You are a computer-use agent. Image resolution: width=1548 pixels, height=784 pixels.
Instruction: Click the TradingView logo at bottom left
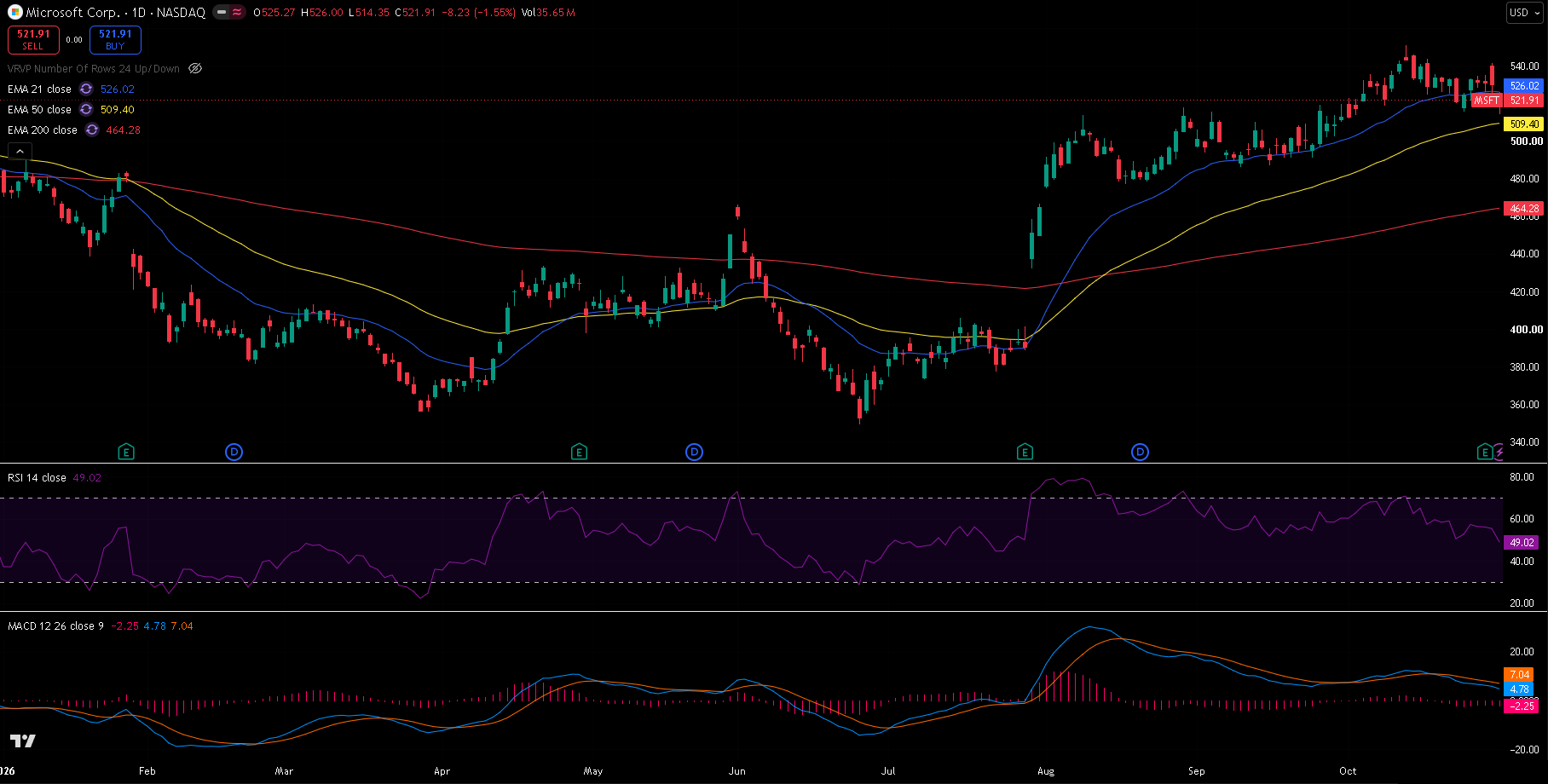tap(23, 741)
